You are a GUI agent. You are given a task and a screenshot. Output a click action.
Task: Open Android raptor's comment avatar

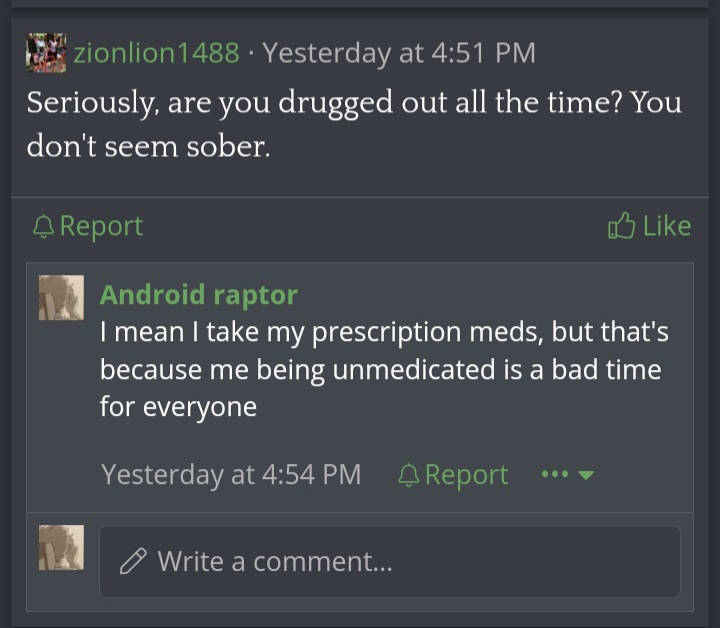(62, 297)
